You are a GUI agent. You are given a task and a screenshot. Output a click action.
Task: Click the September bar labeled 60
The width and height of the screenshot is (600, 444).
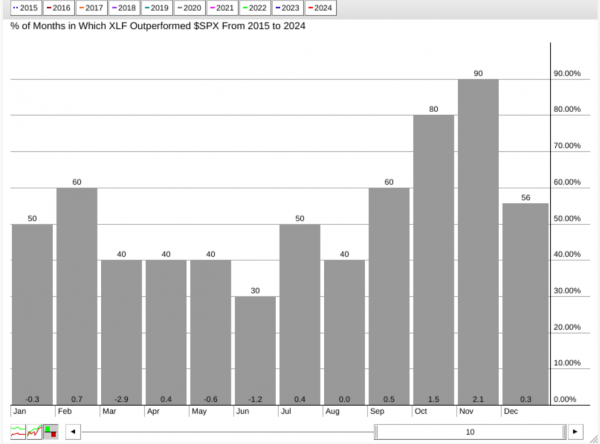click(389, 296)
